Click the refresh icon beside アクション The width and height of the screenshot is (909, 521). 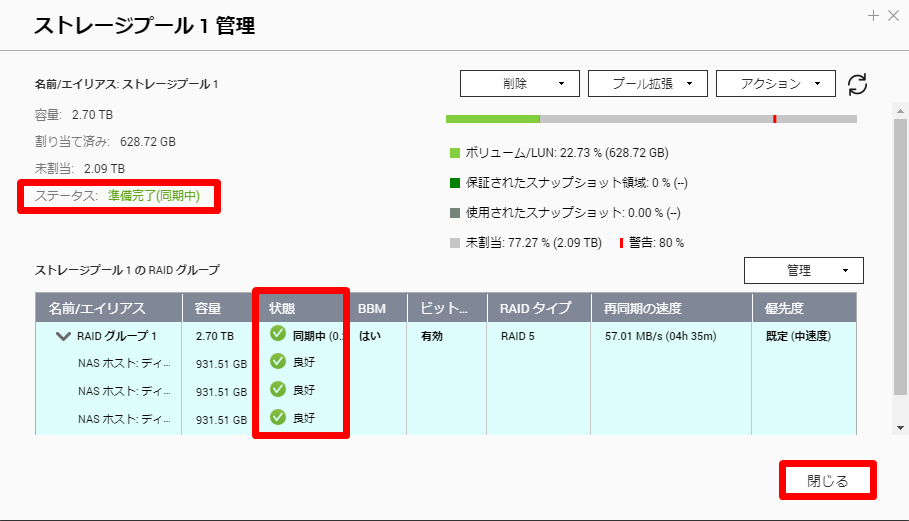click(857, 84)
